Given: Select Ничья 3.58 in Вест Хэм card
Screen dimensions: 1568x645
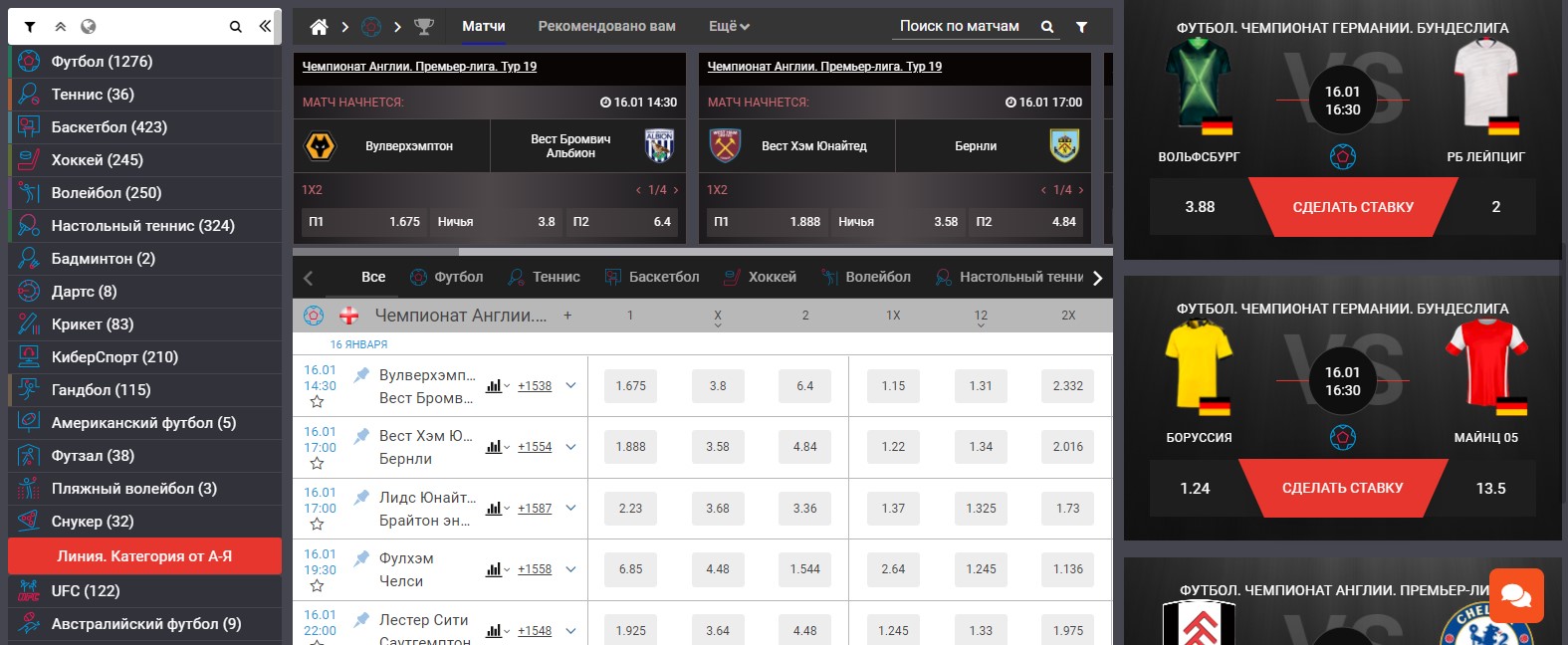Looking at the screenshot, I should 898,222.
